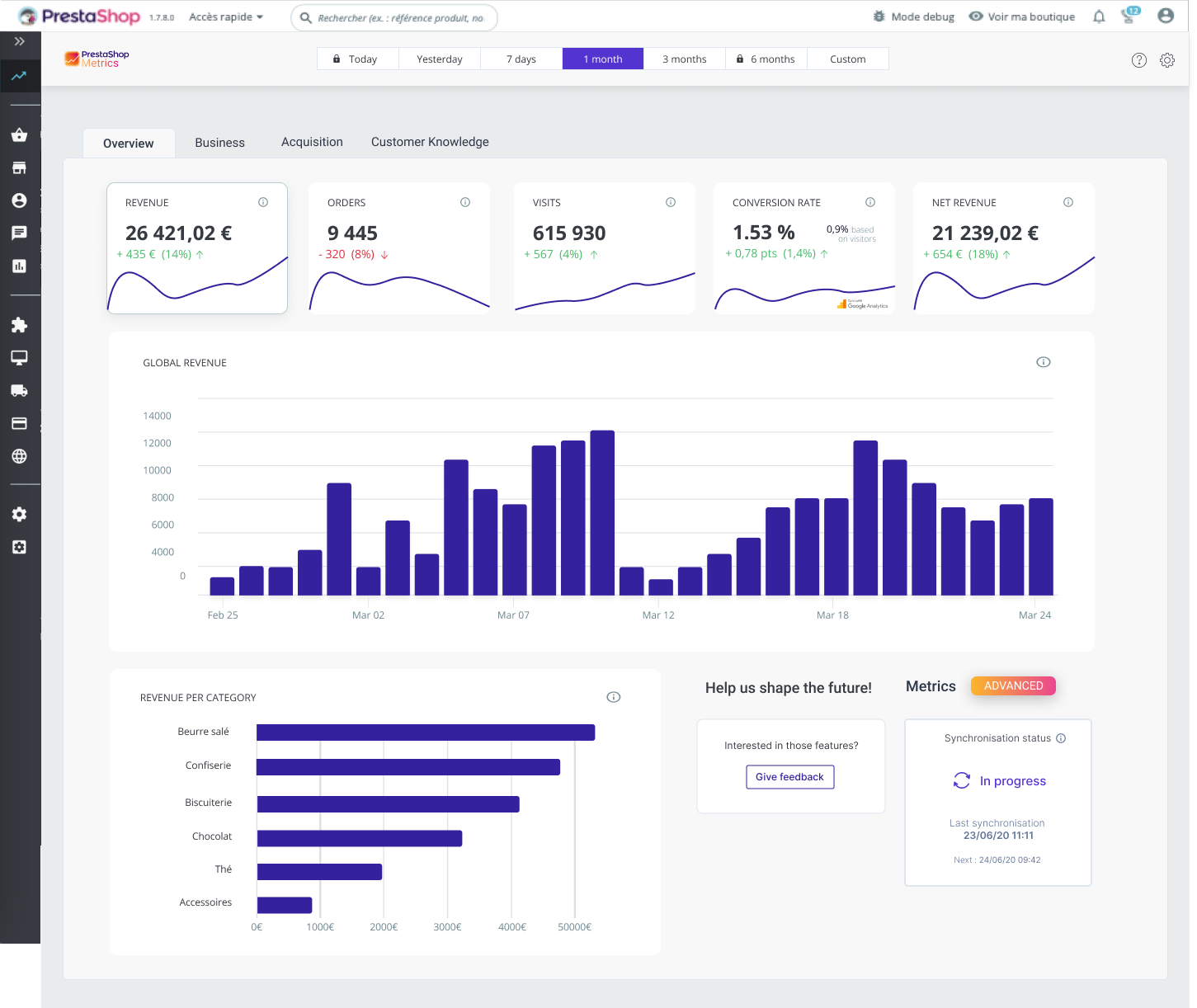This screenshot has width=1197, height=1008.
Task: Open Shipping settings via the truck icon
Action: click(20, 390)
